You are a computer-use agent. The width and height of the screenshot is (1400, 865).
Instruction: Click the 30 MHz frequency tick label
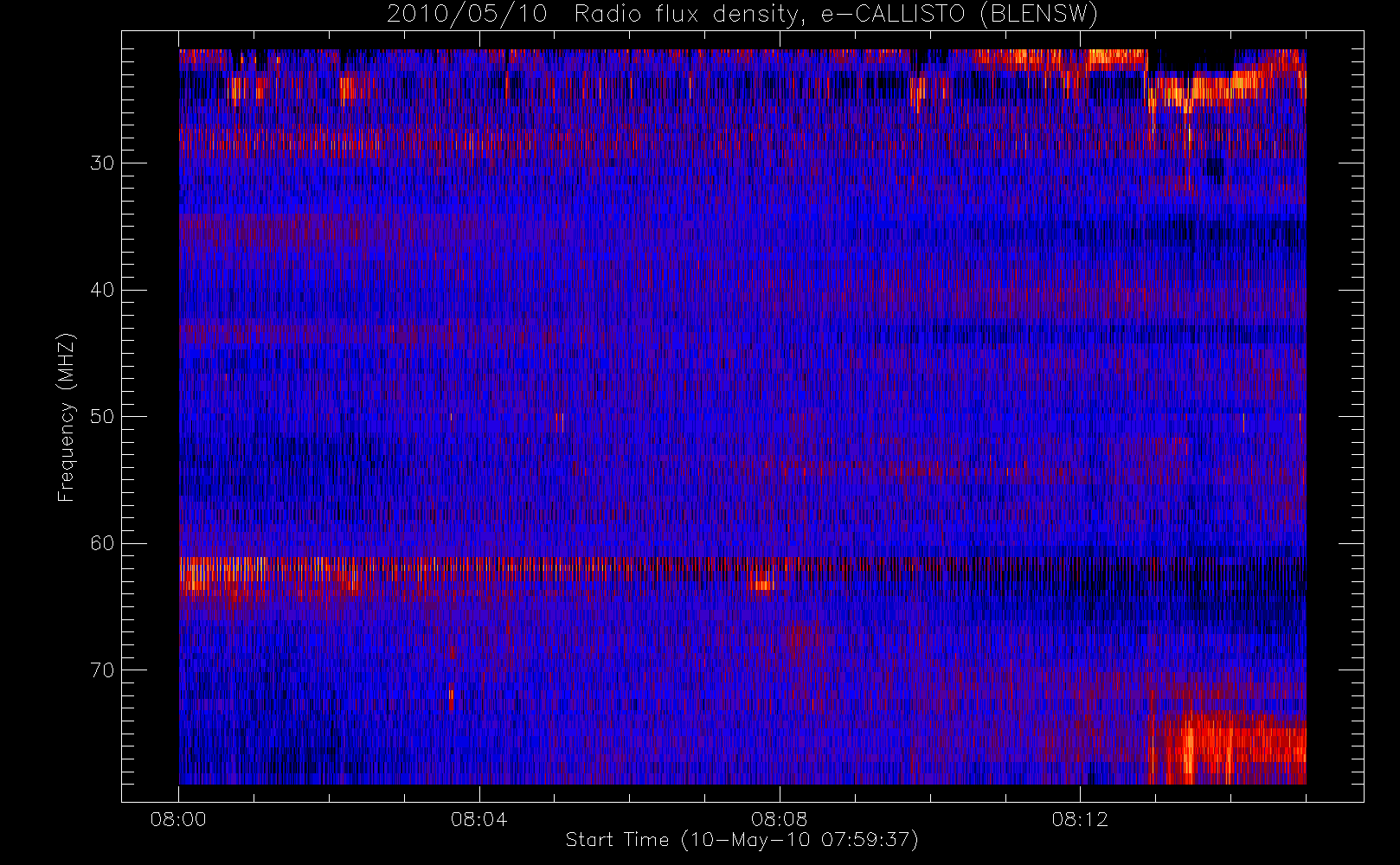point(102,163)
